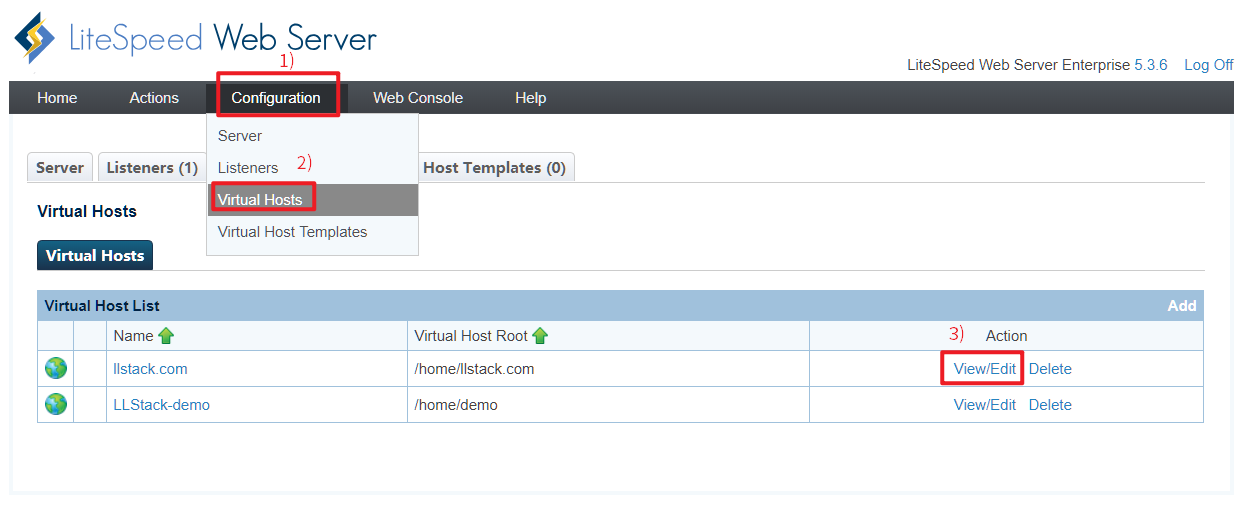
Task: Select Virtual Hosts from Configuration dropdown
Action: (x=260, y=200)
